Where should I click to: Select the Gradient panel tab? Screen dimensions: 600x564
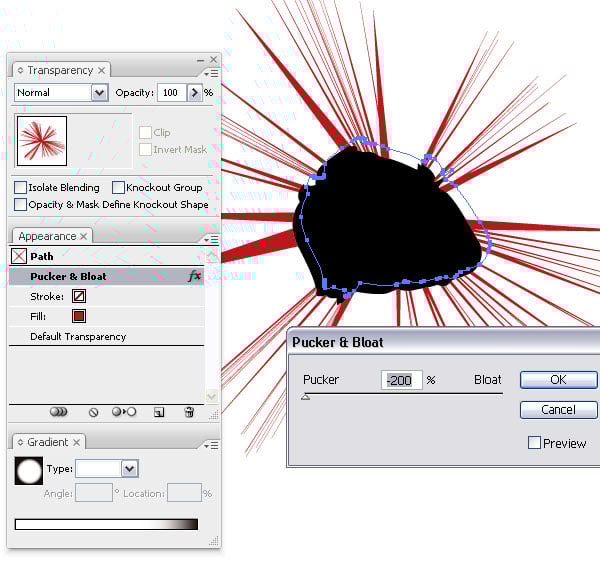(48, 442)
